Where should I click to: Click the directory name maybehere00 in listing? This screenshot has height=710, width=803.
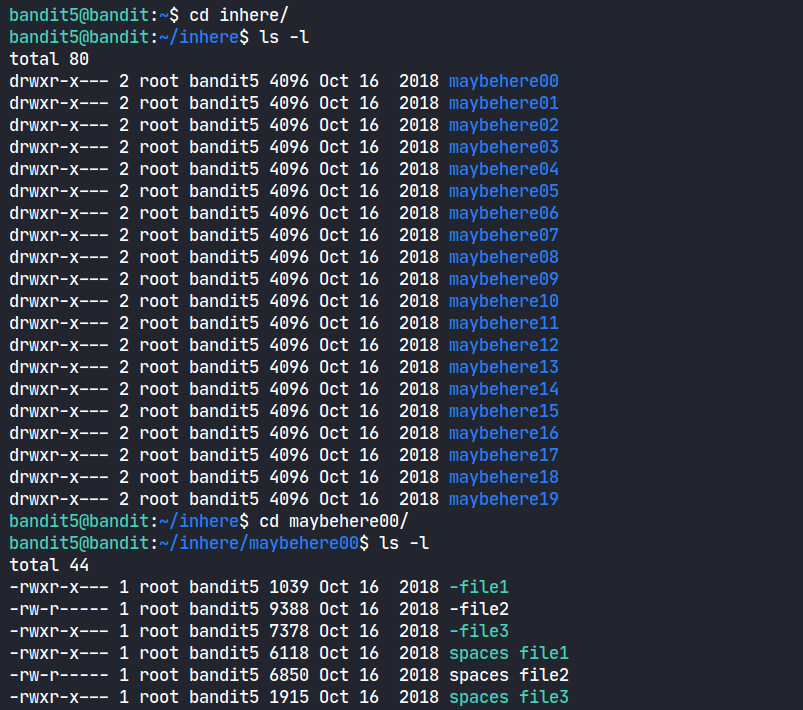(503, 81)
